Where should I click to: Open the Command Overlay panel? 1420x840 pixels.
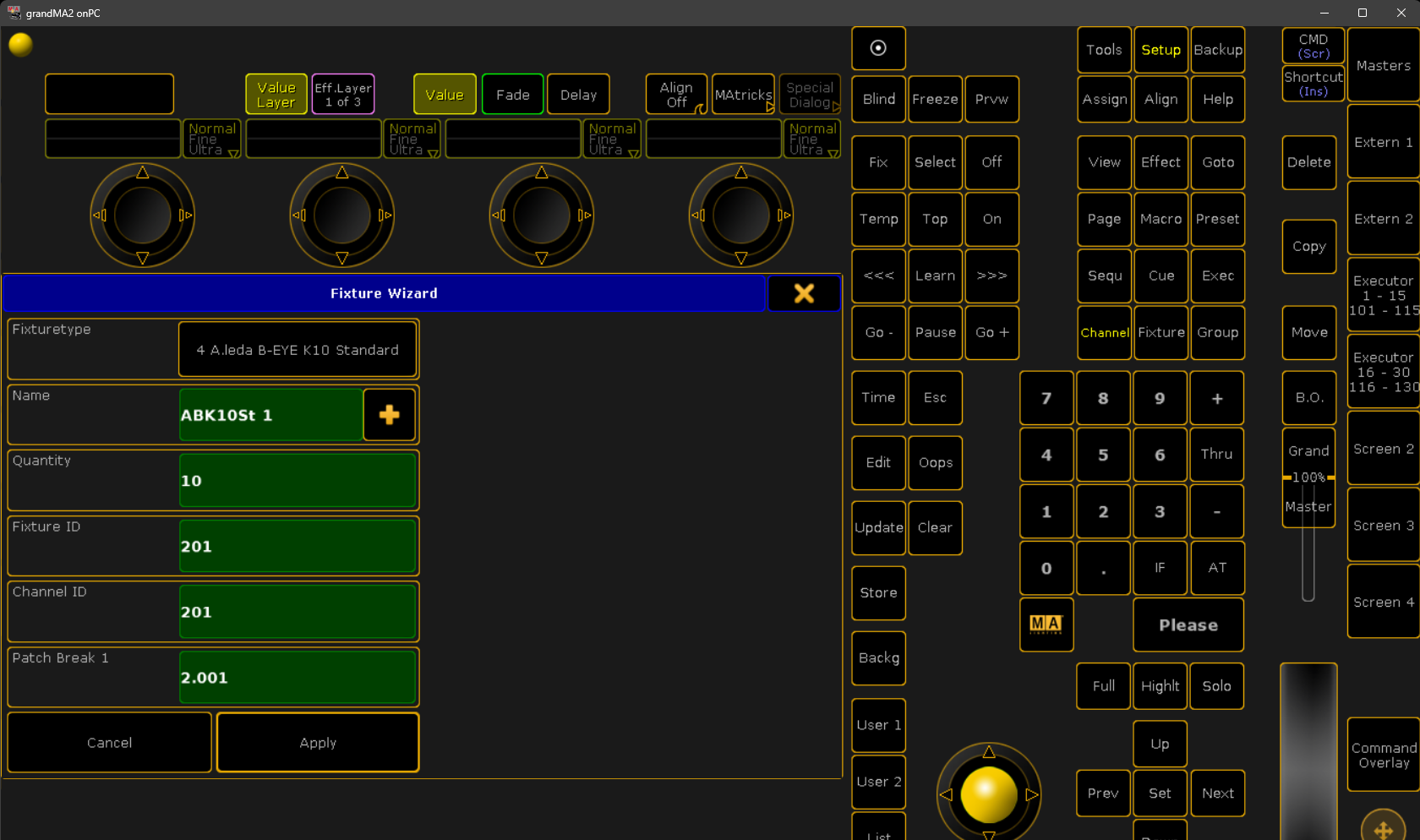1384,755
